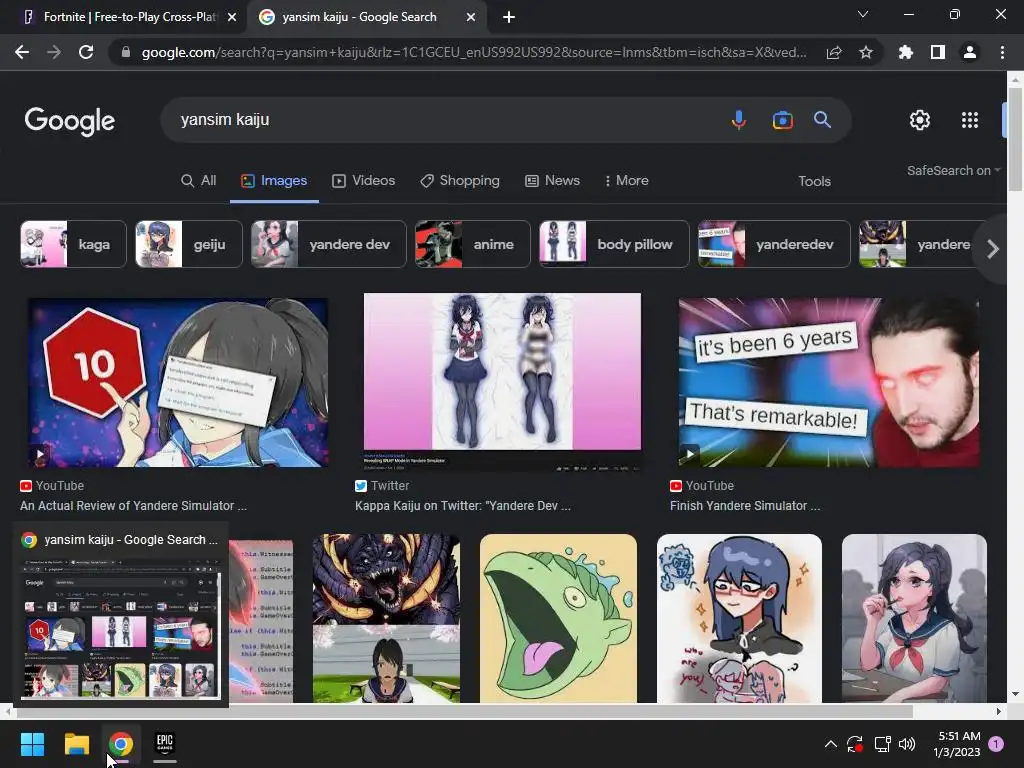Open the Windows Start menu

(x=32, y=744)
